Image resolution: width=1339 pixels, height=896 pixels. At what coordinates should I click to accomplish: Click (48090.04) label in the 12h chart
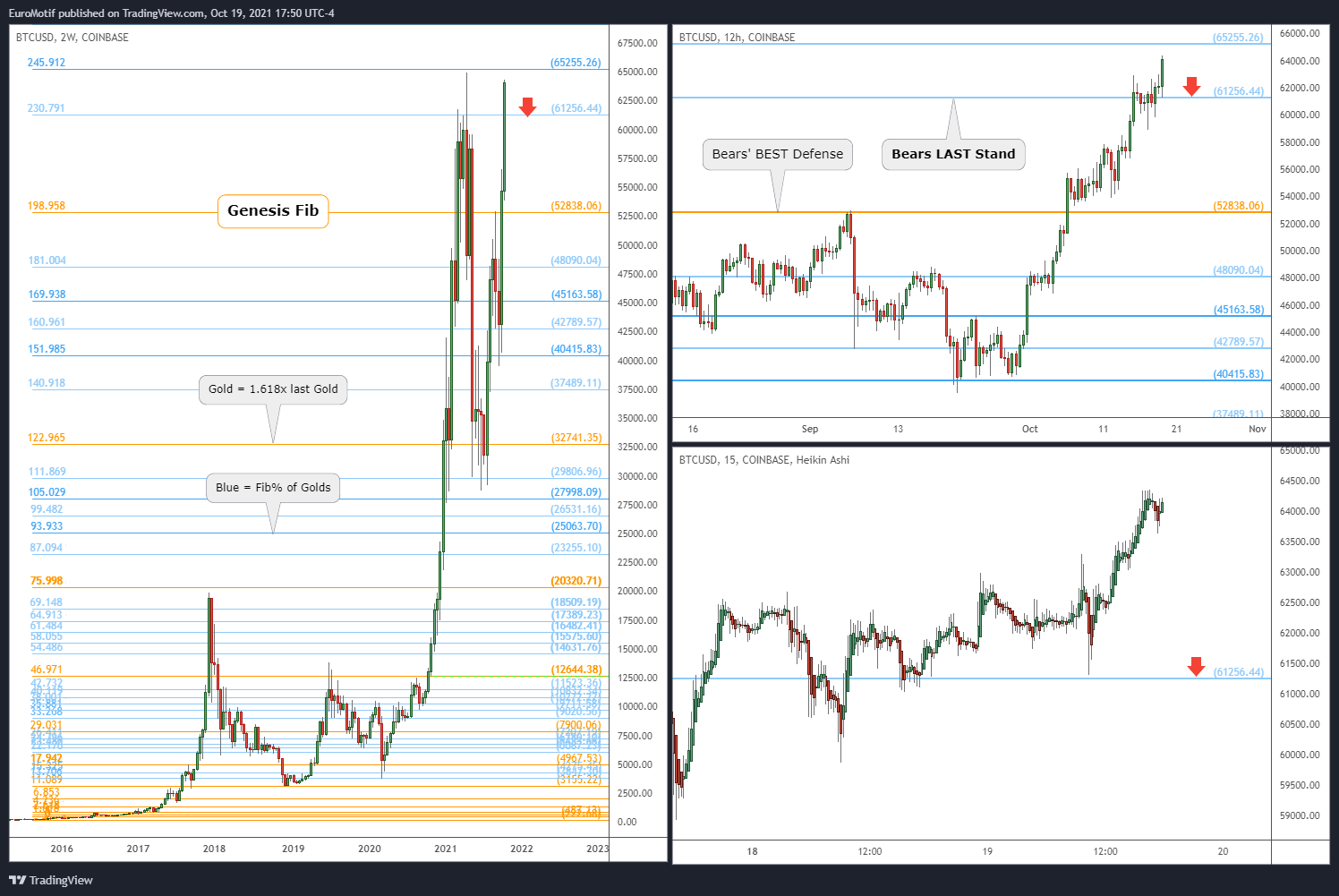click(1239, 270)
